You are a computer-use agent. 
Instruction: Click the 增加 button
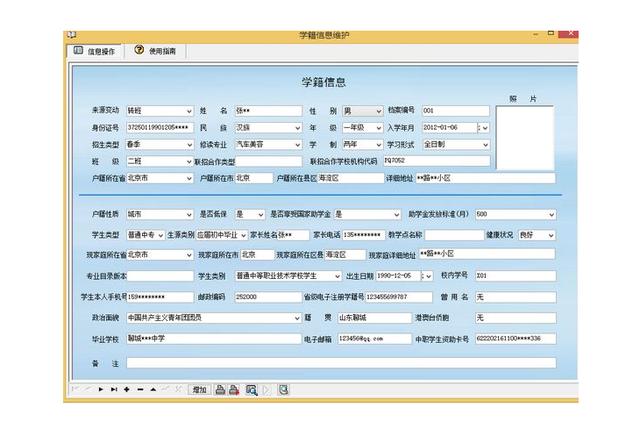[x=199, y=389]
